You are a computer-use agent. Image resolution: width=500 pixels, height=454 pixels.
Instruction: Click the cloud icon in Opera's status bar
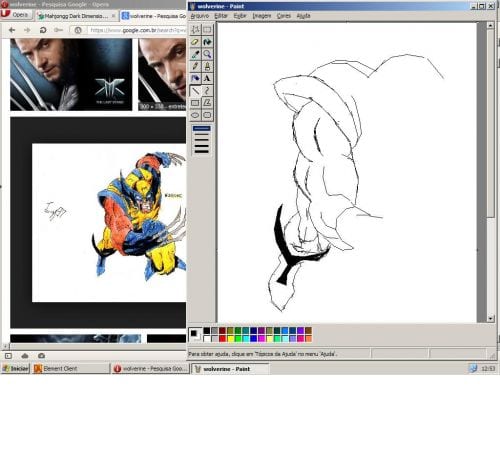25,356
